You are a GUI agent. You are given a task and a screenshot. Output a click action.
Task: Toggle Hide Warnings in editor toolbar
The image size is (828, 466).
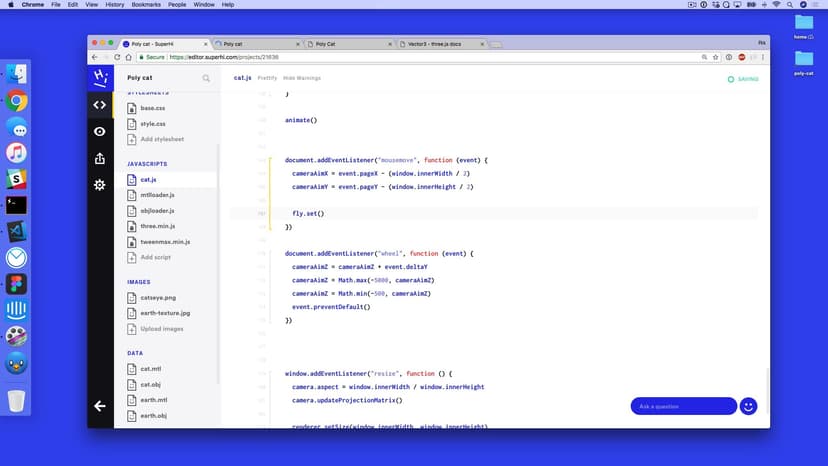click(301, 77)
